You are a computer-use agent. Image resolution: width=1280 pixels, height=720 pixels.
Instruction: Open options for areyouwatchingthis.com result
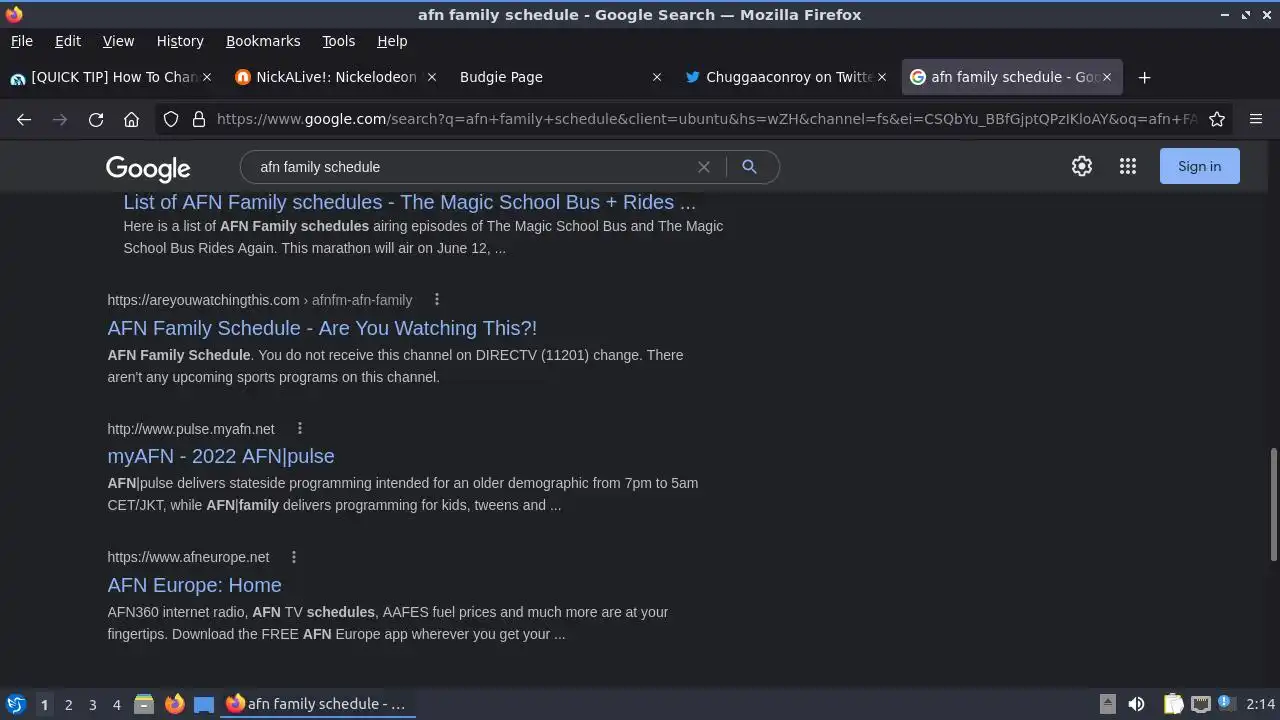(x=437, y=300)
